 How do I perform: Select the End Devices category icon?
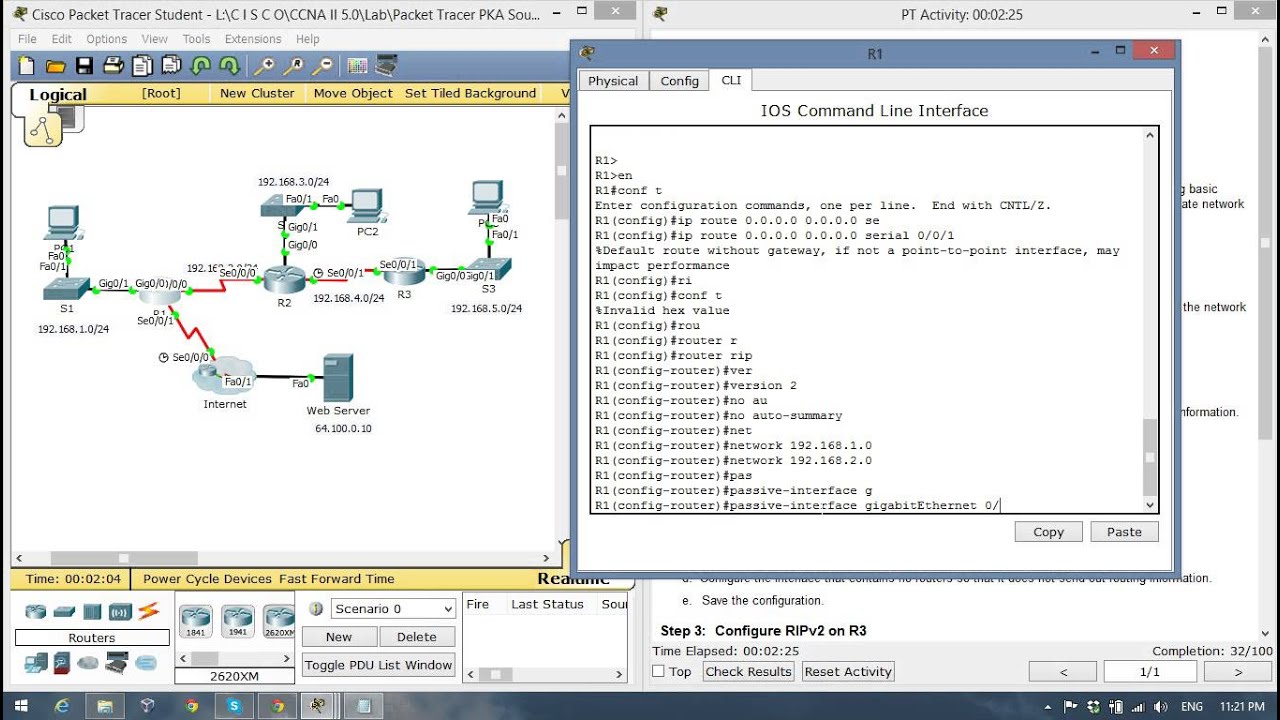[36, 662]
